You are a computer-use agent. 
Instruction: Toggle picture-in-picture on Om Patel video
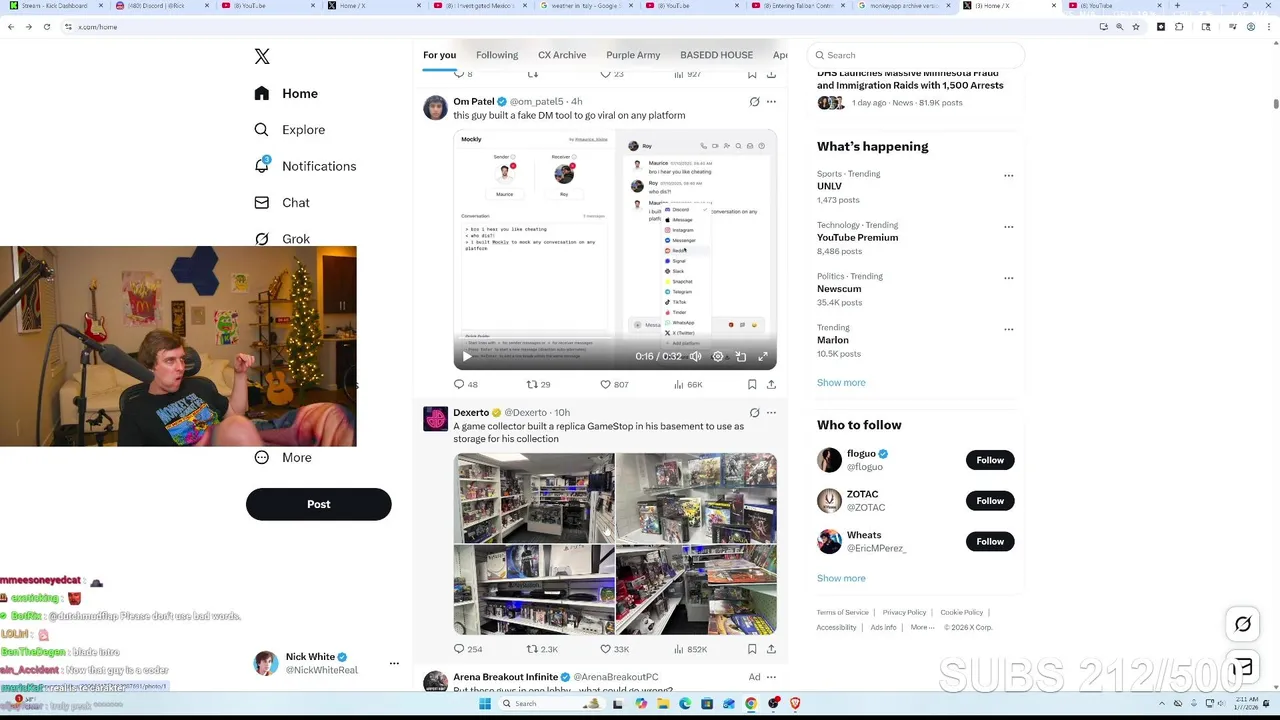[741, 356]
